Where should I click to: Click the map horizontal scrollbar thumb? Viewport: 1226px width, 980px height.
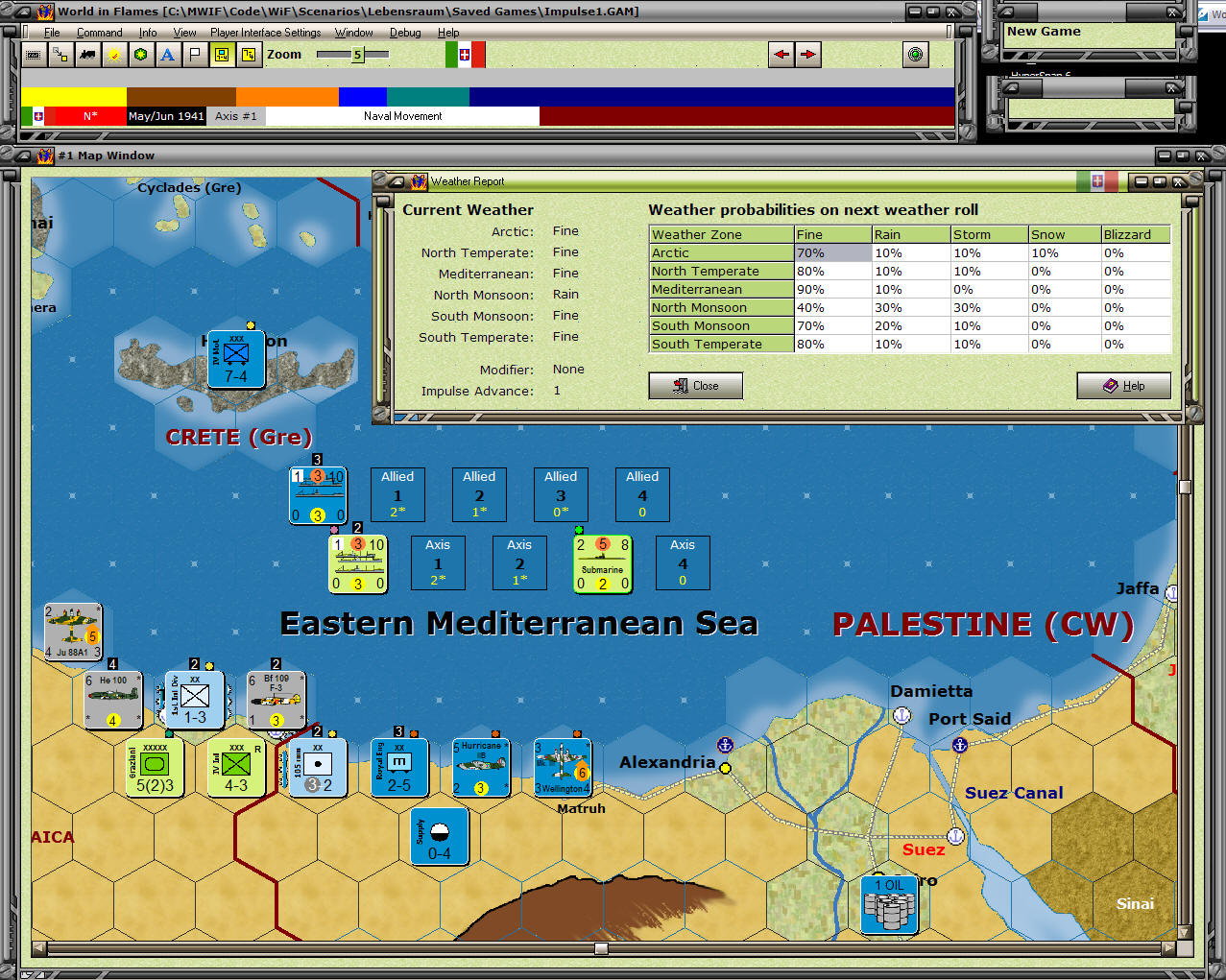pos(601,948)
